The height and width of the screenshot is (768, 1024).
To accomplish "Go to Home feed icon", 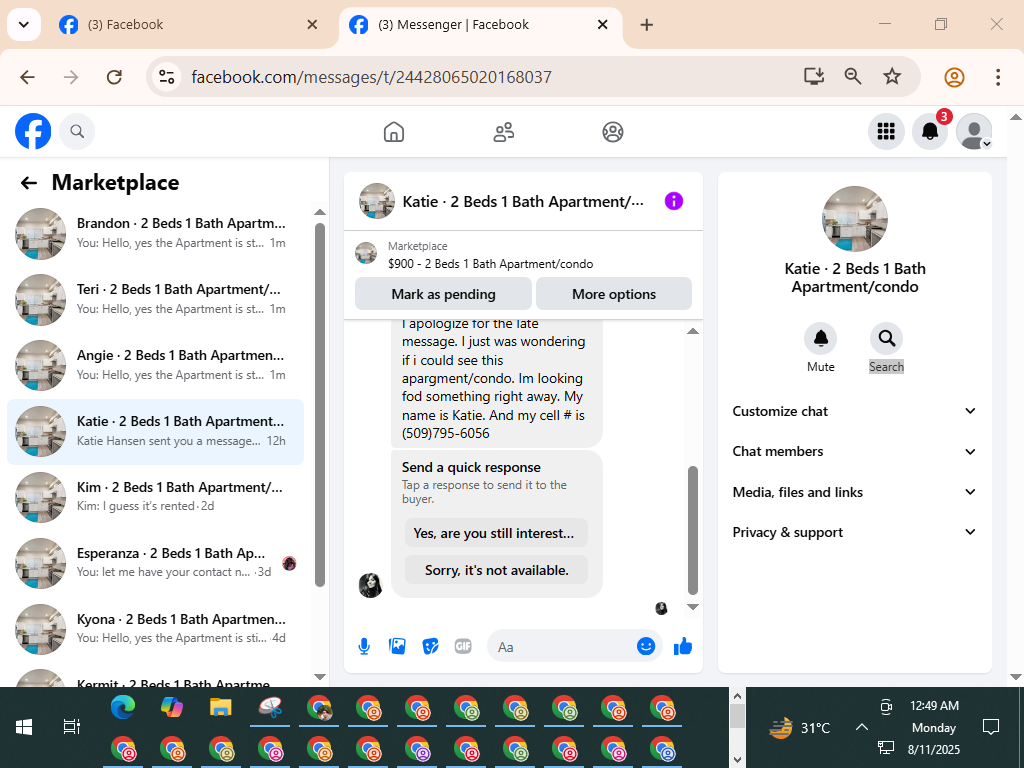I will tap(394, 132).
